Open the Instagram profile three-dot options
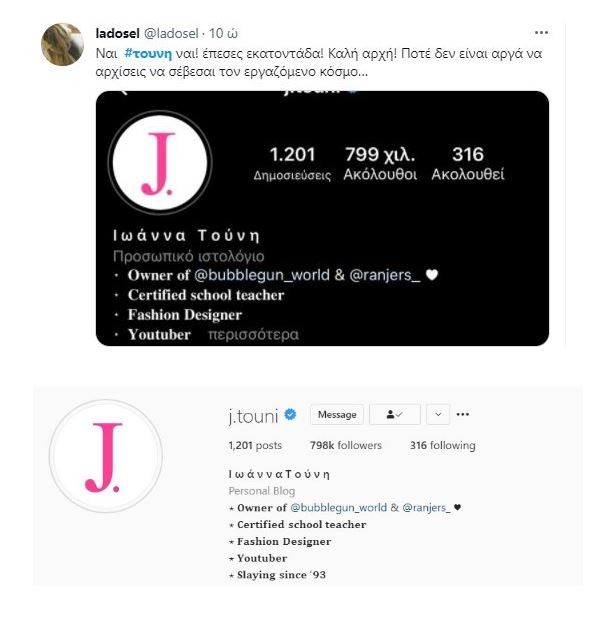Screen dimensions: 589x618 462,414
